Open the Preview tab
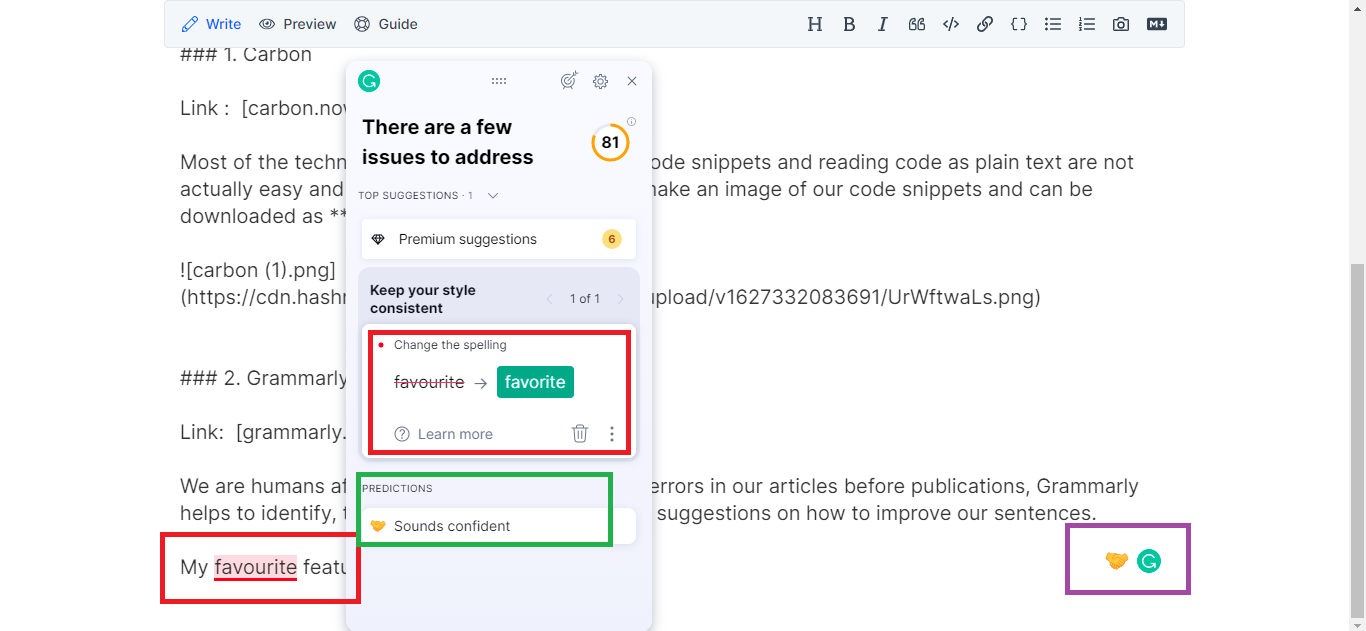1366x631 pixels. pyautogui.click(x=297, y=24)
